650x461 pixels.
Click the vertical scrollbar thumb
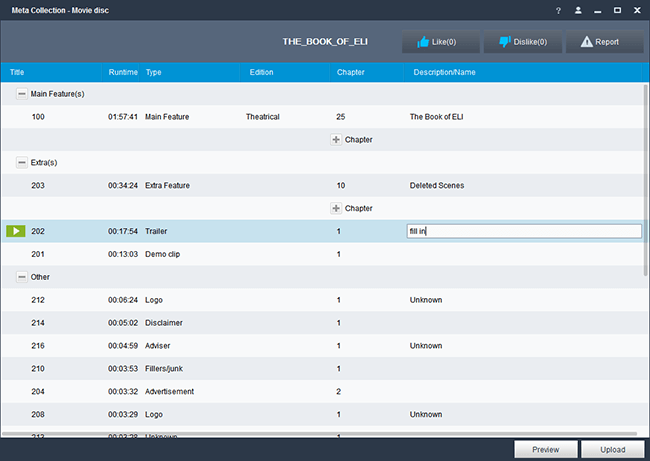(x=645, y=180)
